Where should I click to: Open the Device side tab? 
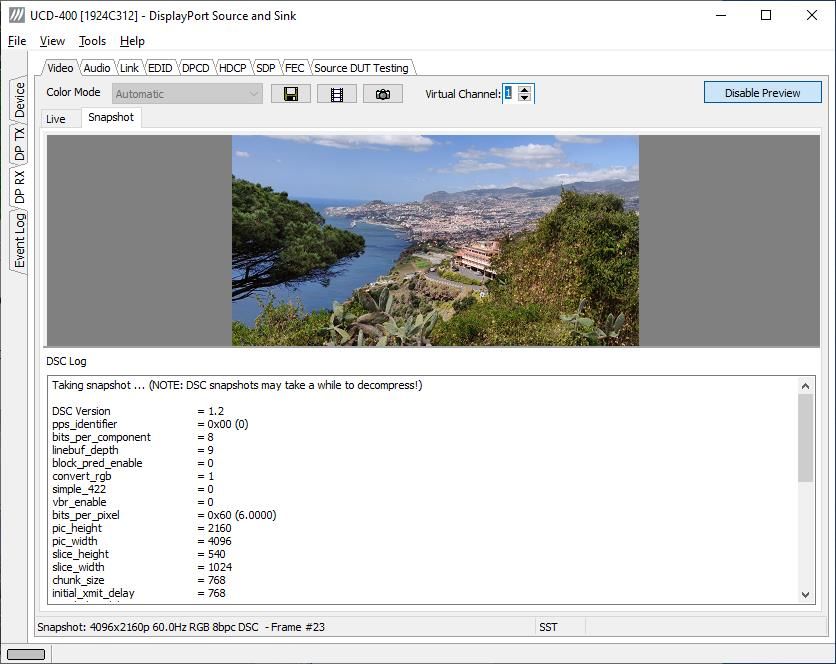click(19, 100)
